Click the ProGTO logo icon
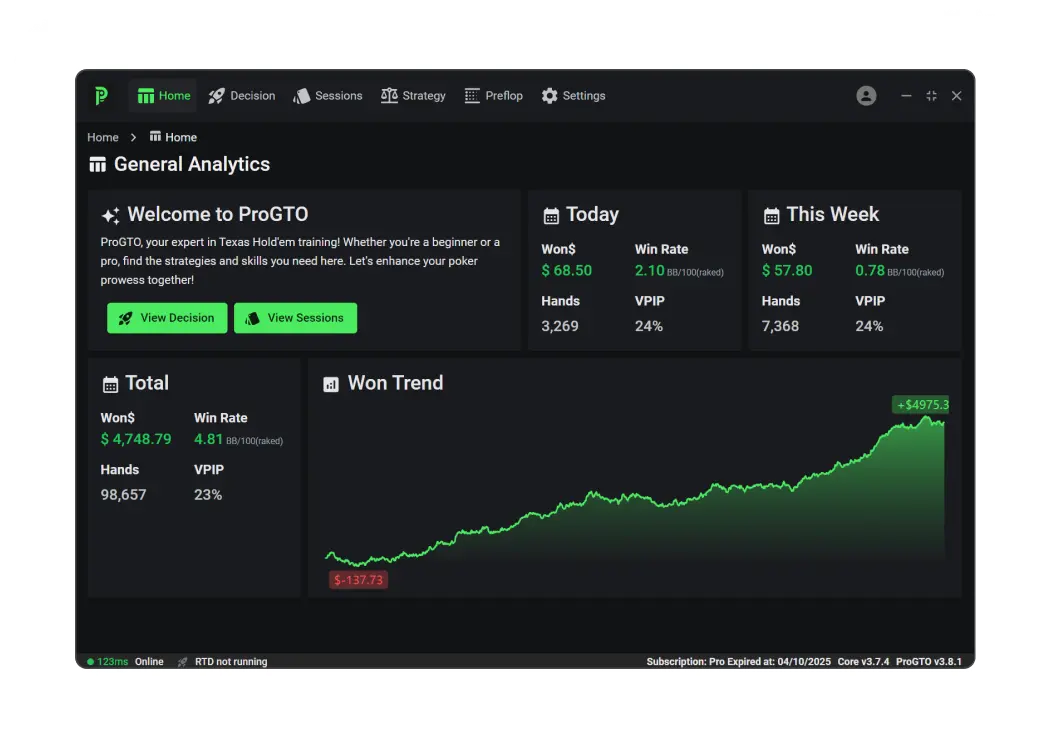Screen dimensions: 1051x750 point(101,96)
